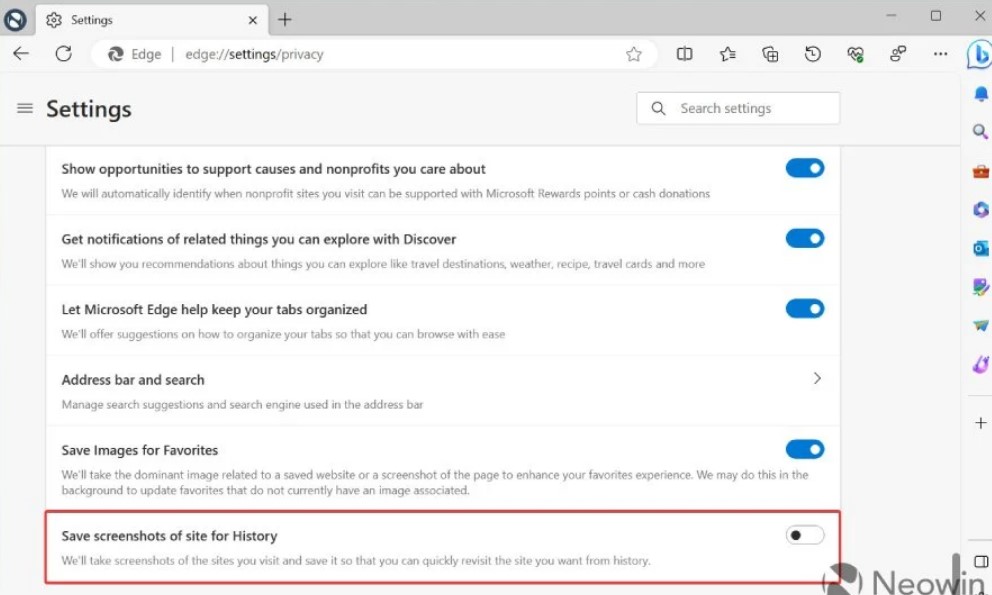The height and width of the screenshot is (595, 992).
Task: Open sidebar search magnifier
Action: [981, 132]
